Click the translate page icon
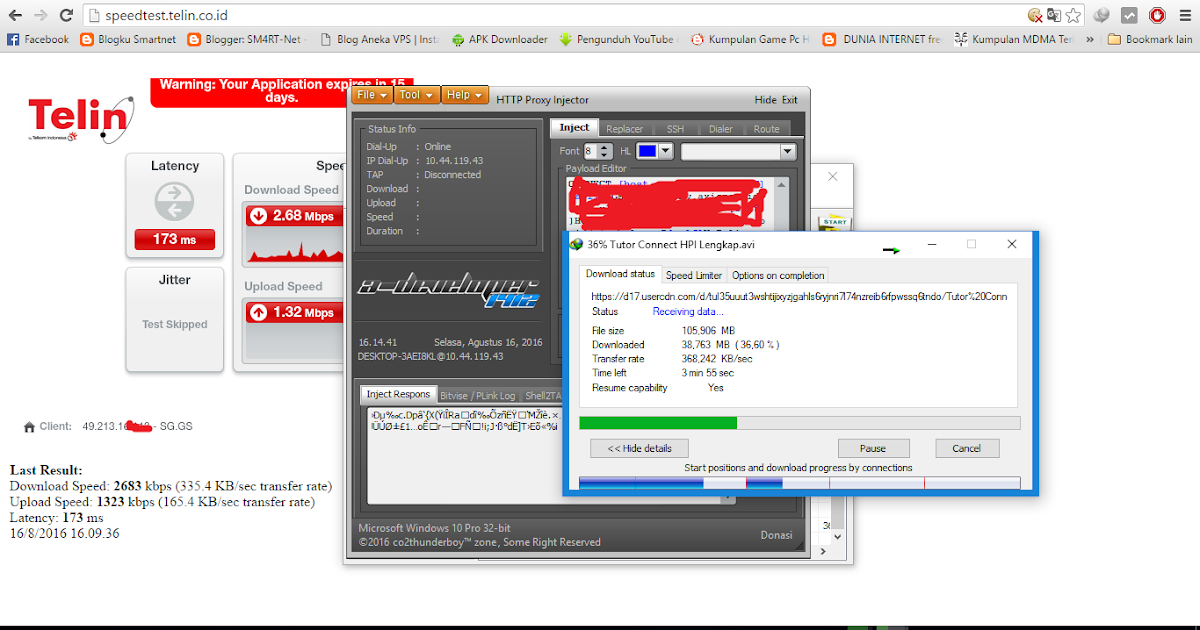 [x=1054, y=15]
